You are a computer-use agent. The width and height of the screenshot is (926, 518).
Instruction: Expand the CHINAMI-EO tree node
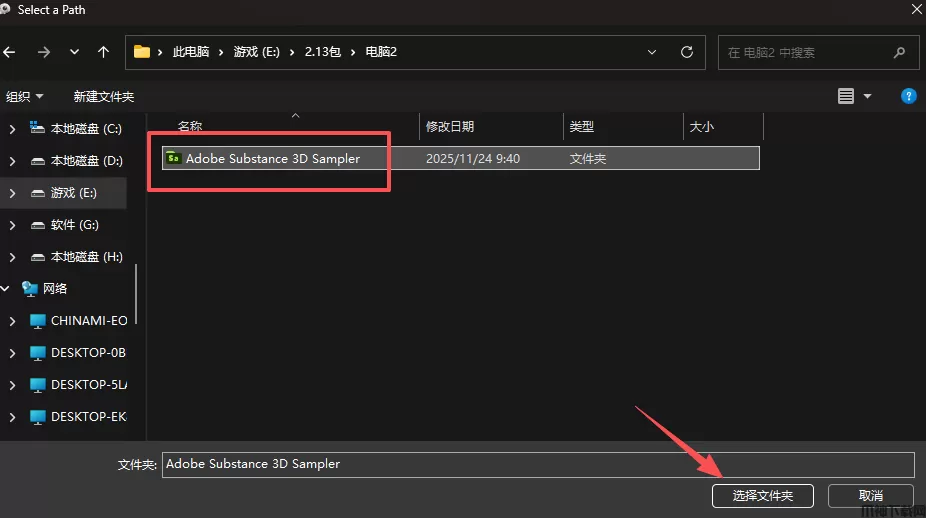click(12, 320)
